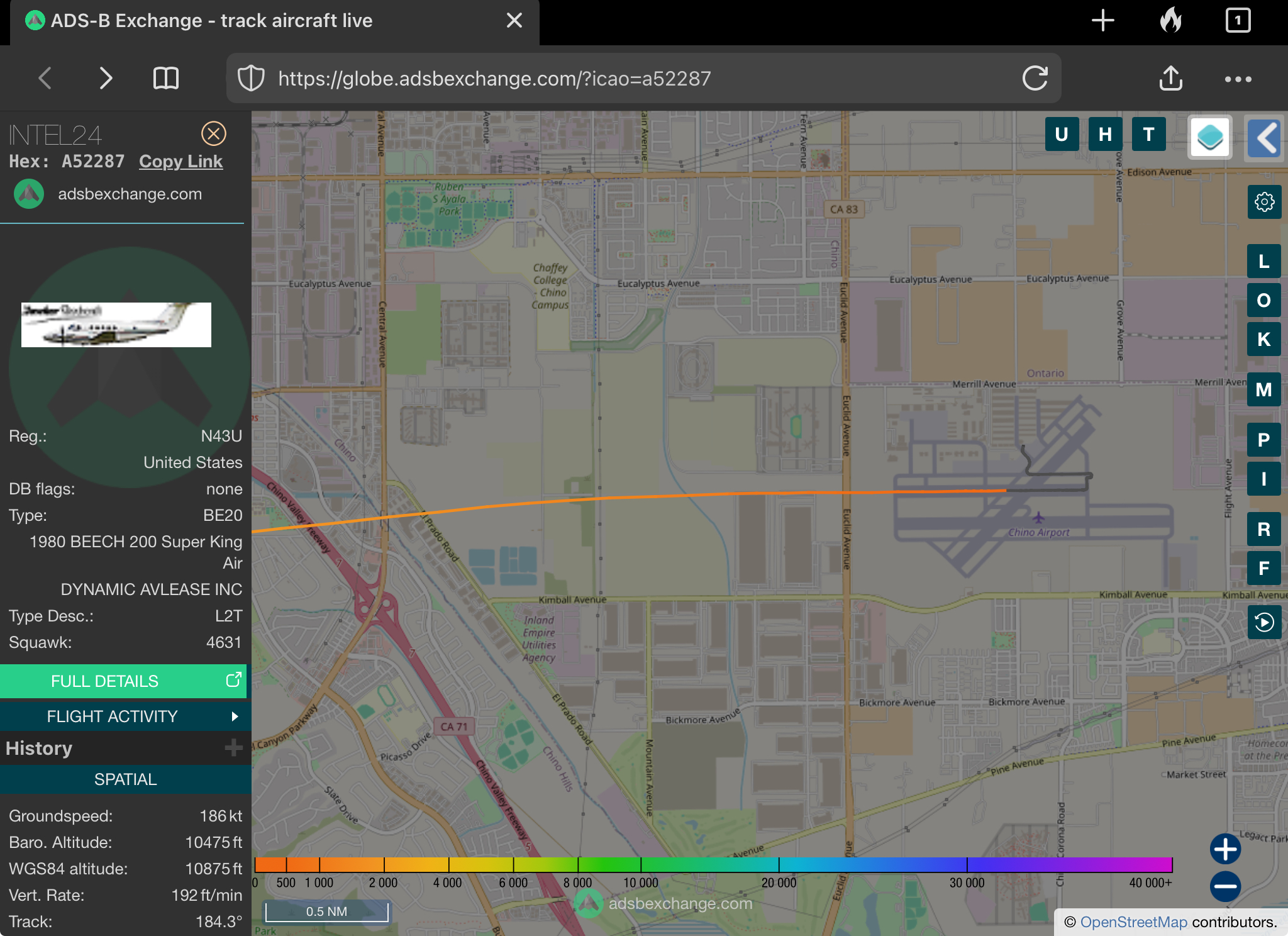Click the Beech King Air aircraft photo
Image resolution: width=1288 pixels, height=936 pixels.
[x=116, y=325]
